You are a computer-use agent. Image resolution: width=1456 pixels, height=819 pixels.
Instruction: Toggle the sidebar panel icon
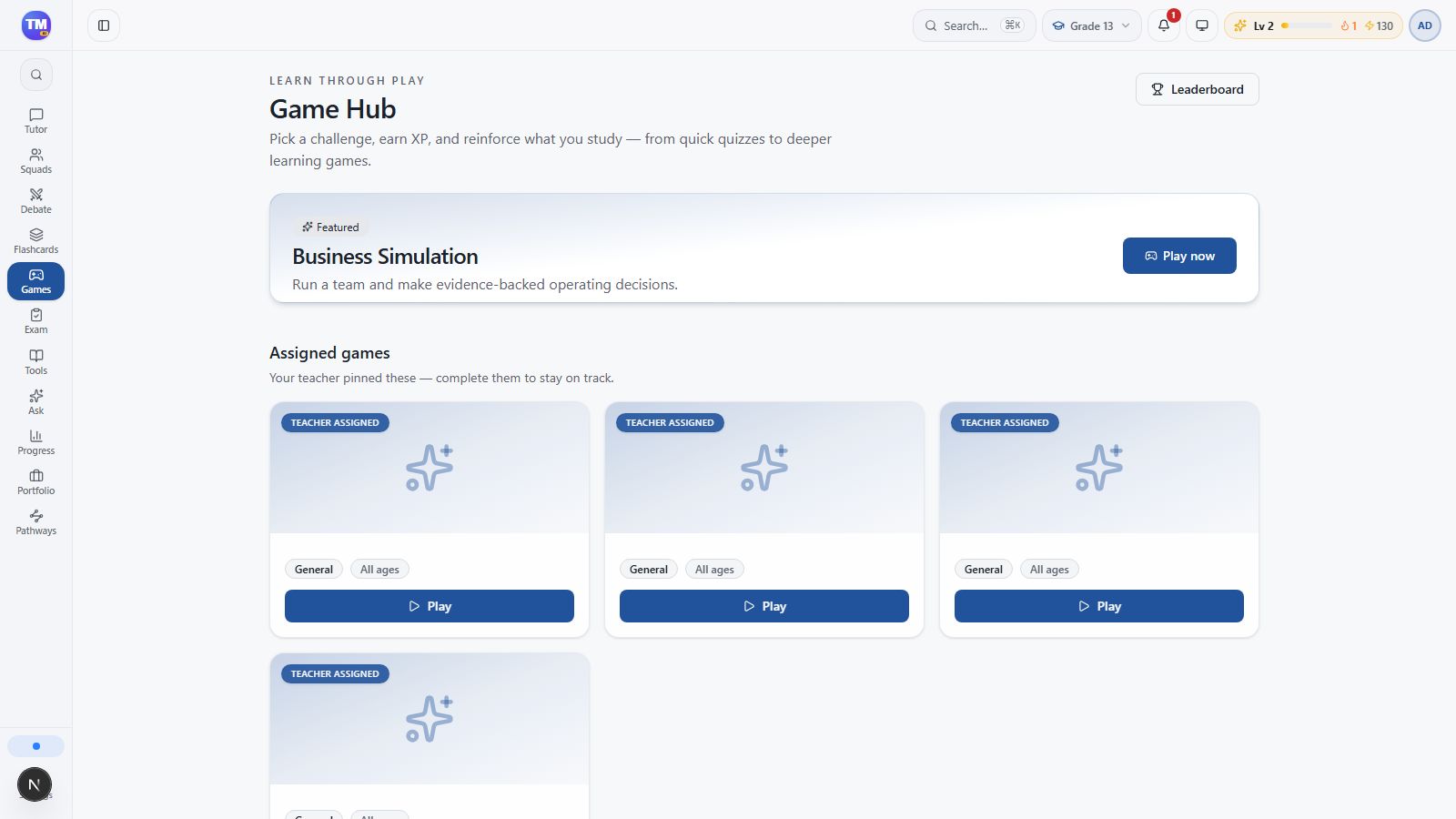coord(104,25)
